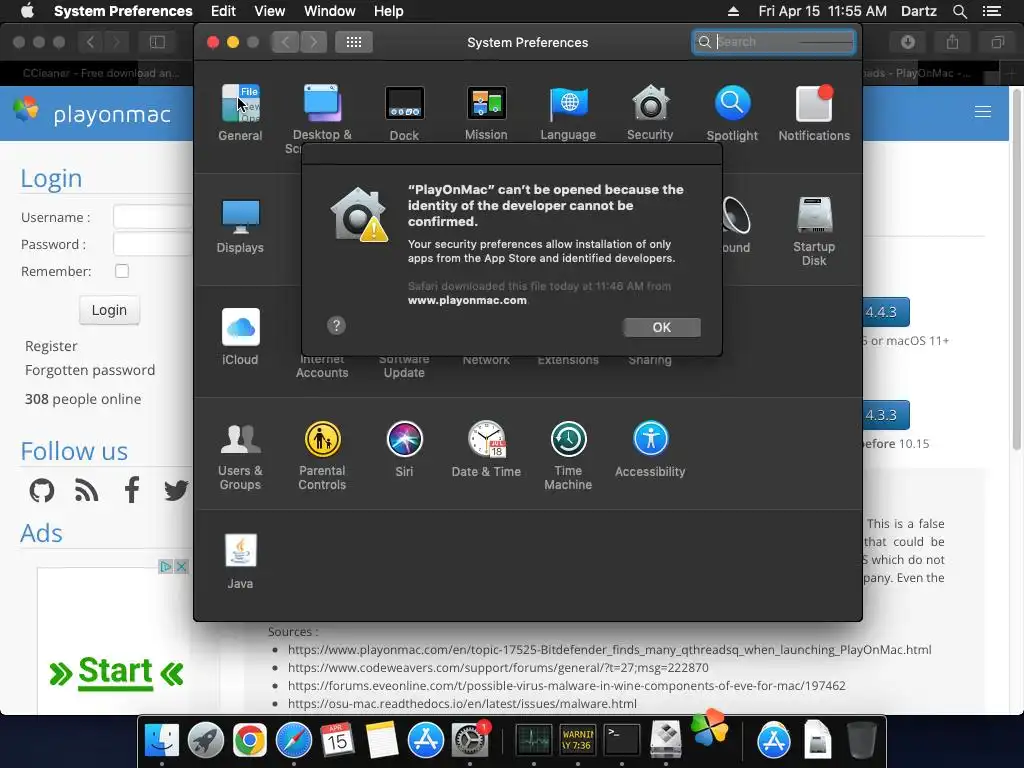Click the help question mark in dialog
This screenshot has height=768, width=1024.
tap(336, 325)
